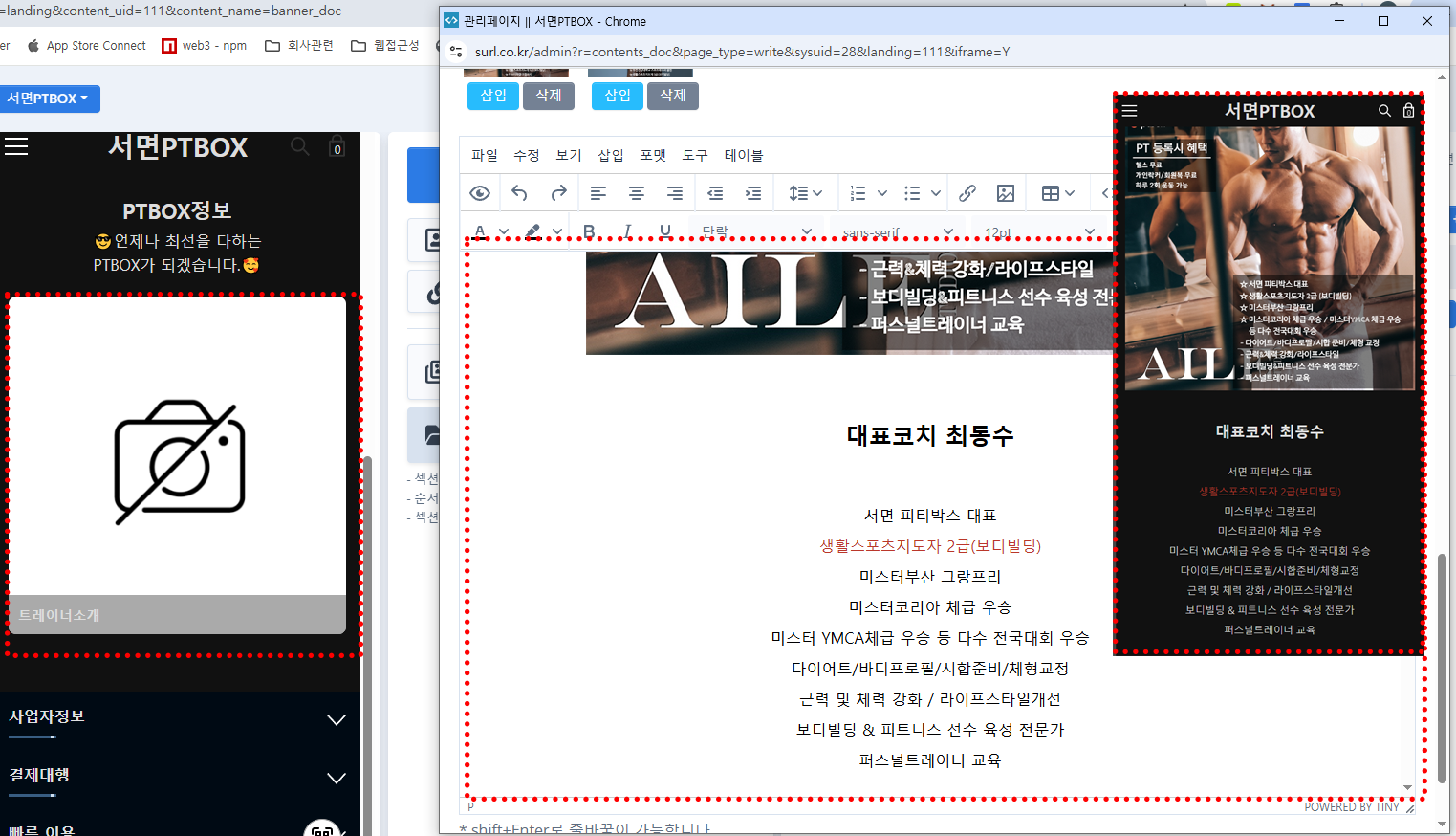Viewport: 1456px width, 836px height.
Task: Apply the highlight background color swatch
Action: [x=532, y=231]
